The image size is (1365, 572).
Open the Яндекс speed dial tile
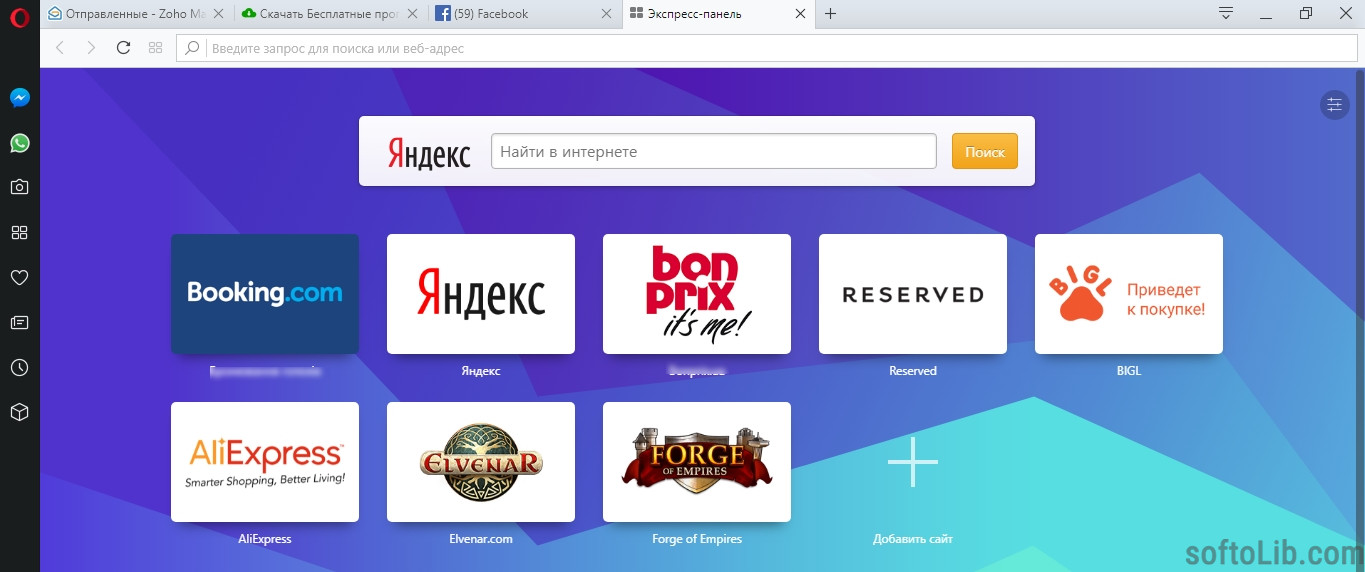tap(481, 294)
